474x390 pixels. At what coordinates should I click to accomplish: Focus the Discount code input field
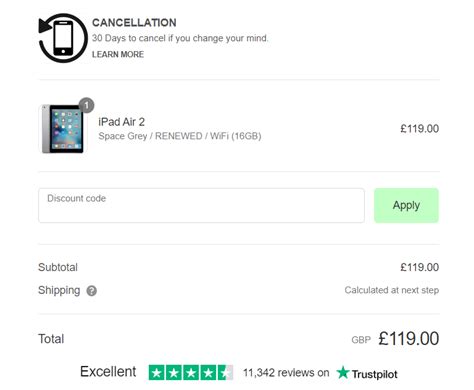click(x=201, y=205)
